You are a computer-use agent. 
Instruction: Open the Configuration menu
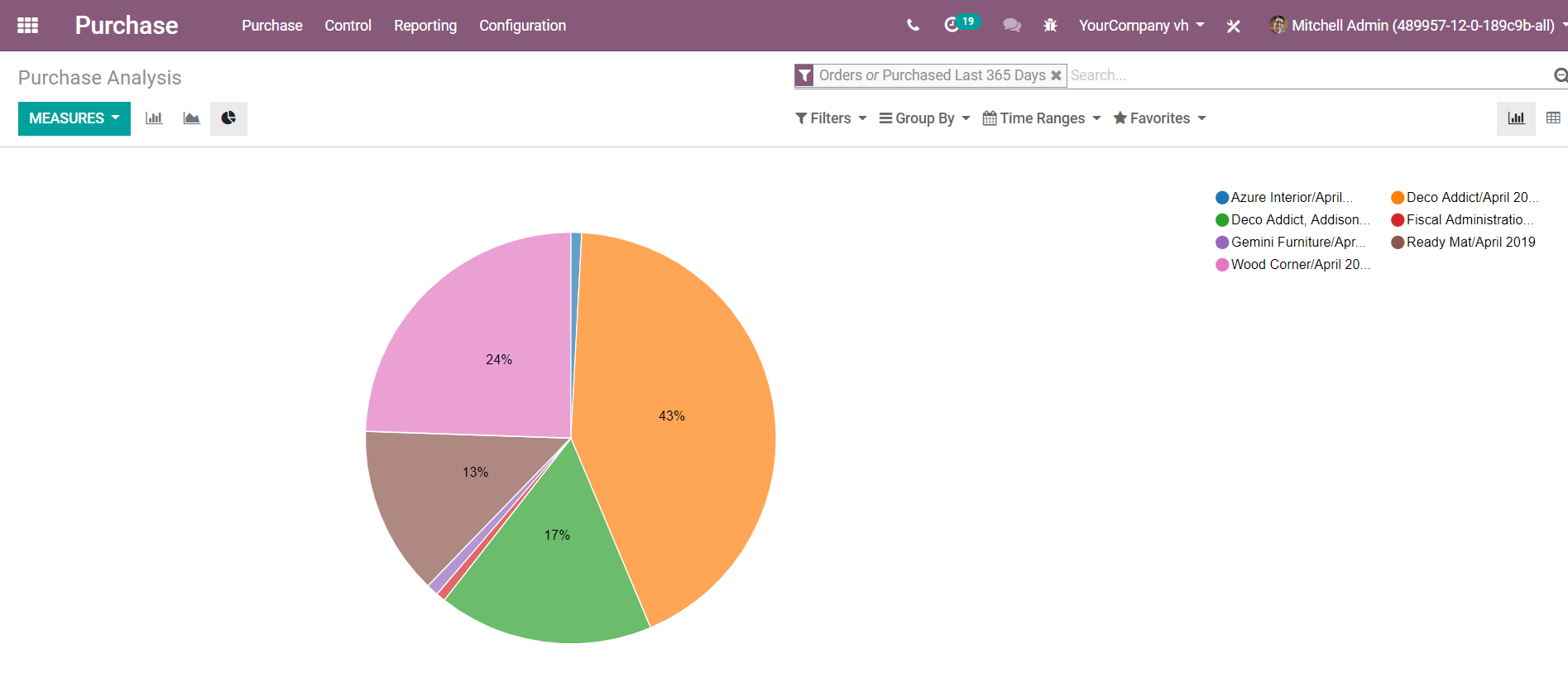(x=522, y=26)
